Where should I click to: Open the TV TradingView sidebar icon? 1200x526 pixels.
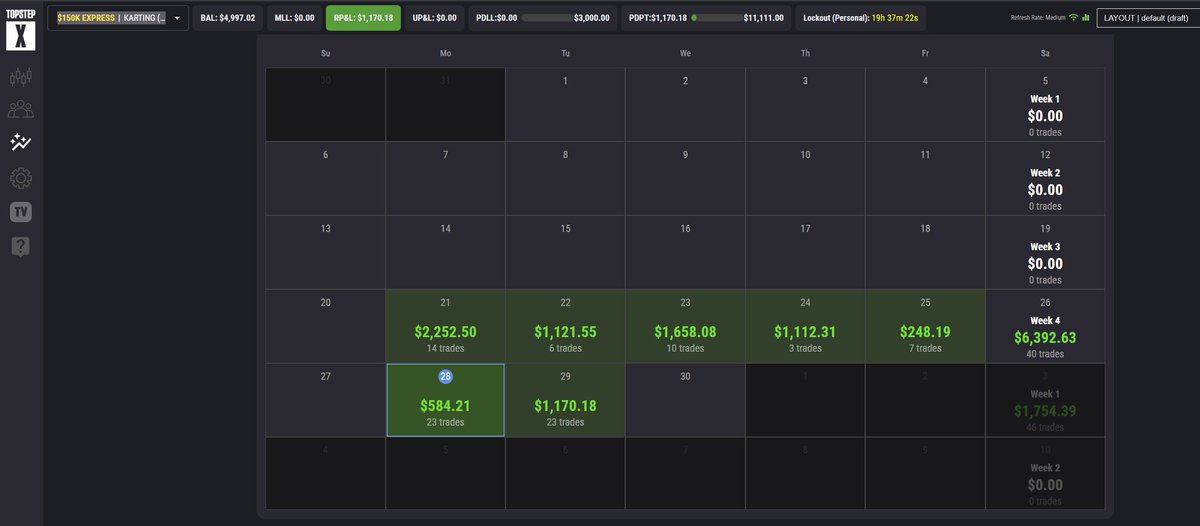21,212
